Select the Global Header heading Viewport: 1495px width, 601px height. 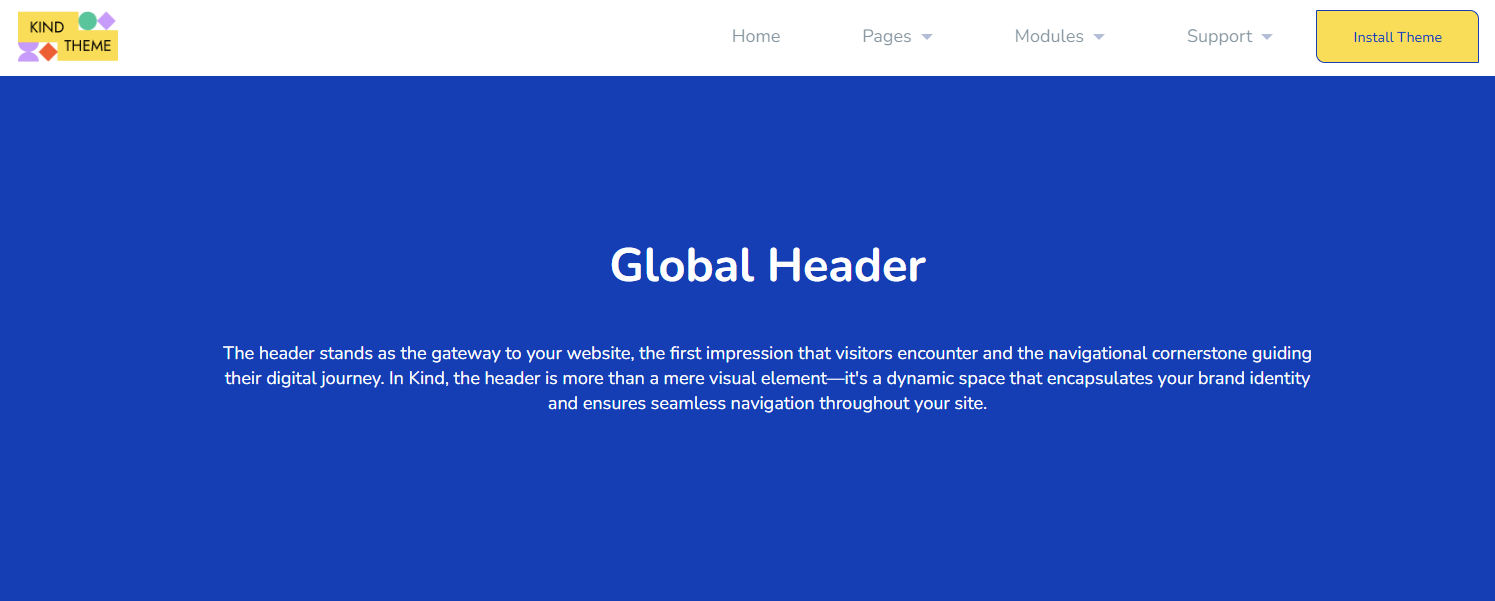click(x=768, y=266)
